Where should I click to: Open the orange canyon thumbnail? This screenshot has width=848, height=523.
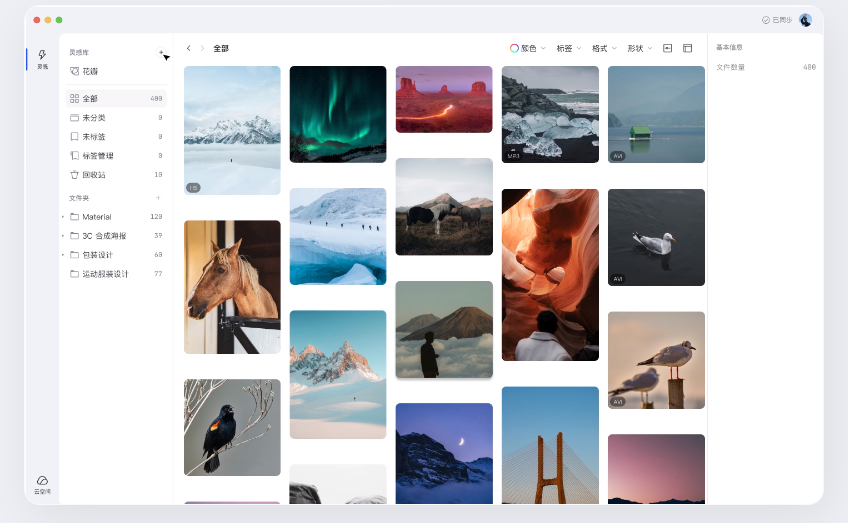pos(550,275)
